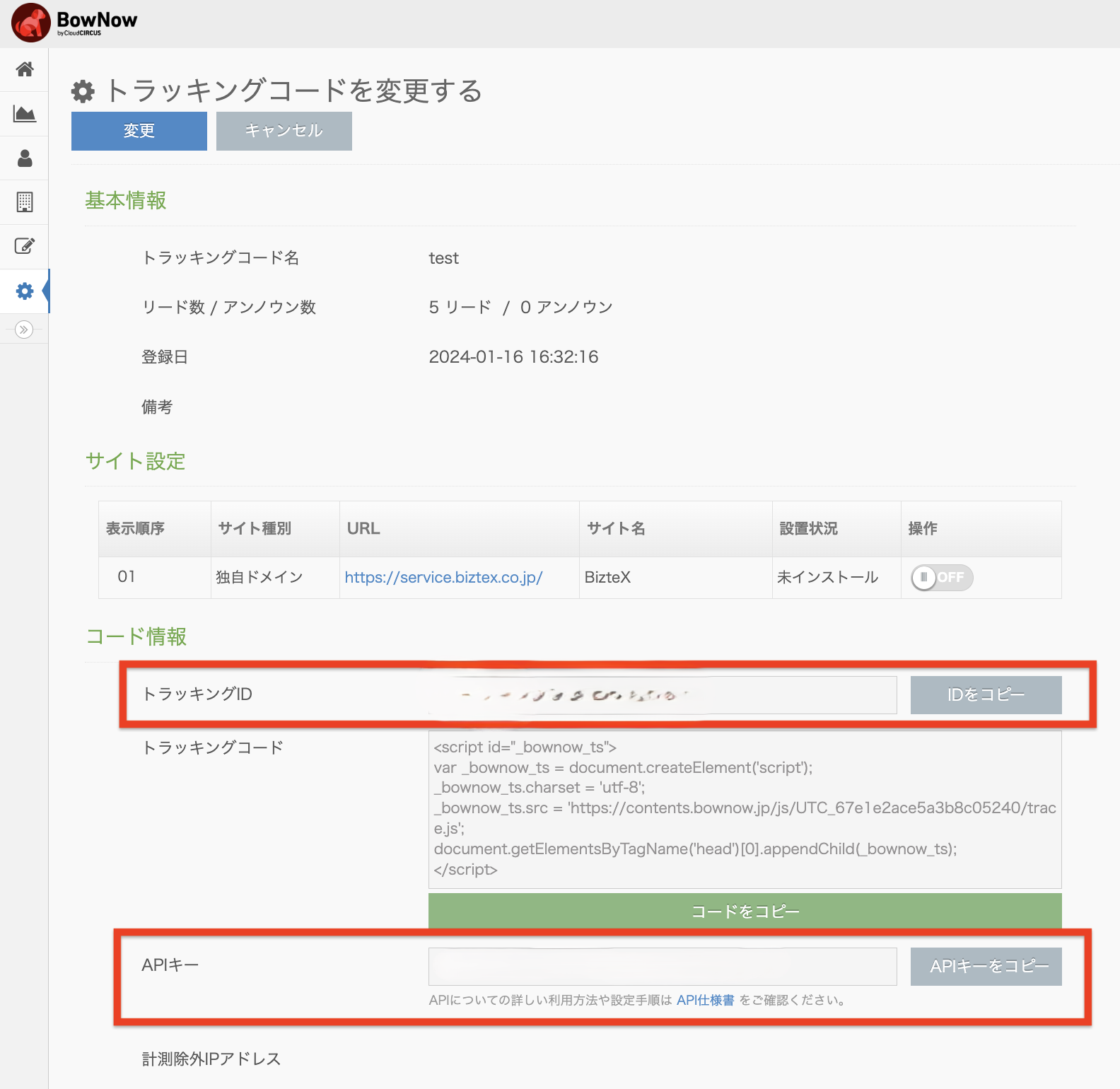The image size is (1120, 1089).
Task: Click the tracking code name value test
Action: 443,258
